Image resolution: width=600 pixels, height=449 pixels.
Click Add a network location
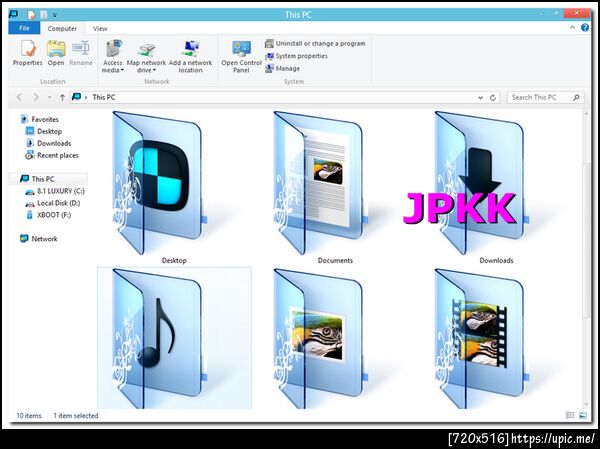pos(190,57)
